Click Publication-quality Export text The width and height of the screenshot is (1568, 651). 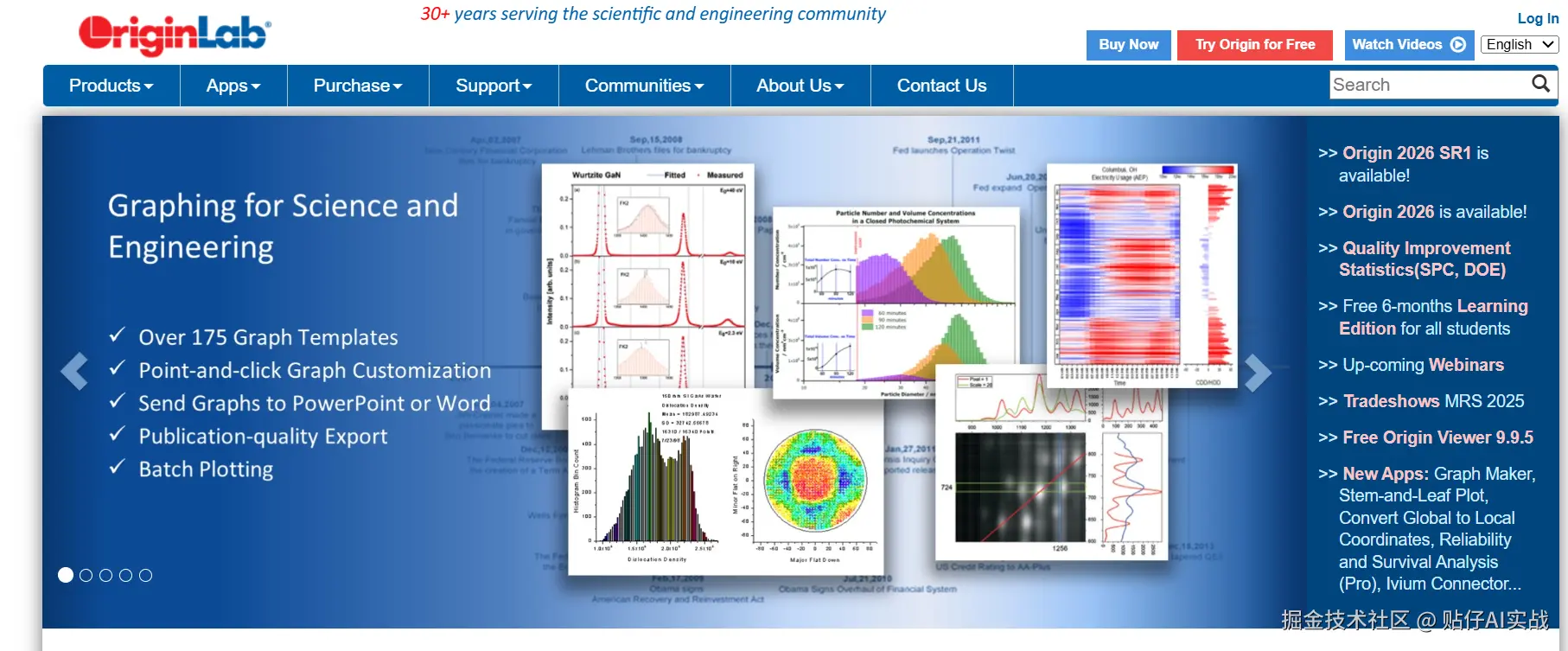(263, 436)
